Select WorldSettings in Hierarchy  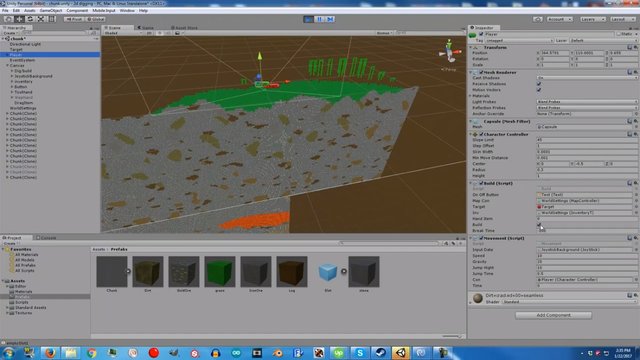[23, 108]
